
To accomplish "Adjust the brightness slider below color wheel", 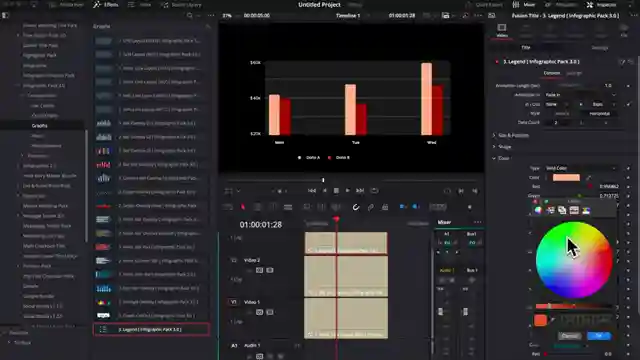I will coord(573,306).
